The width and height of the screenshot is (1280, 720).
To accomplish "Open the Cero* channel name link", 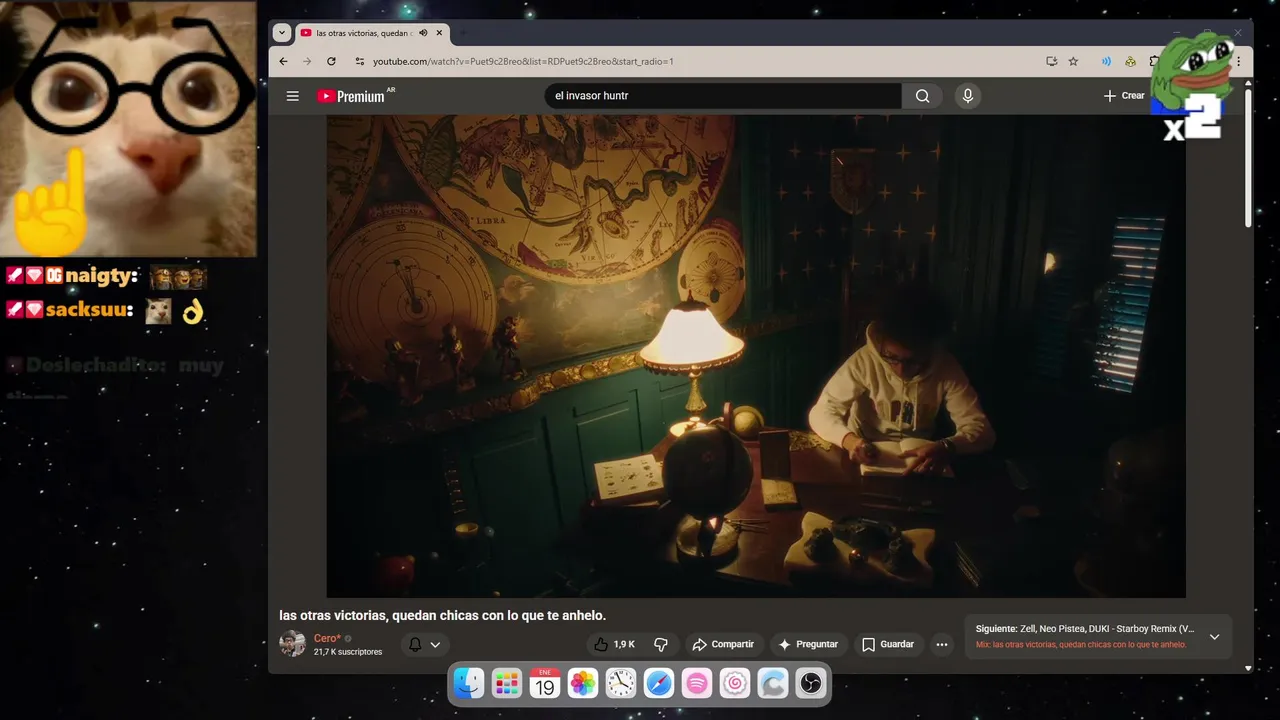I will click(x=327, y=638).
